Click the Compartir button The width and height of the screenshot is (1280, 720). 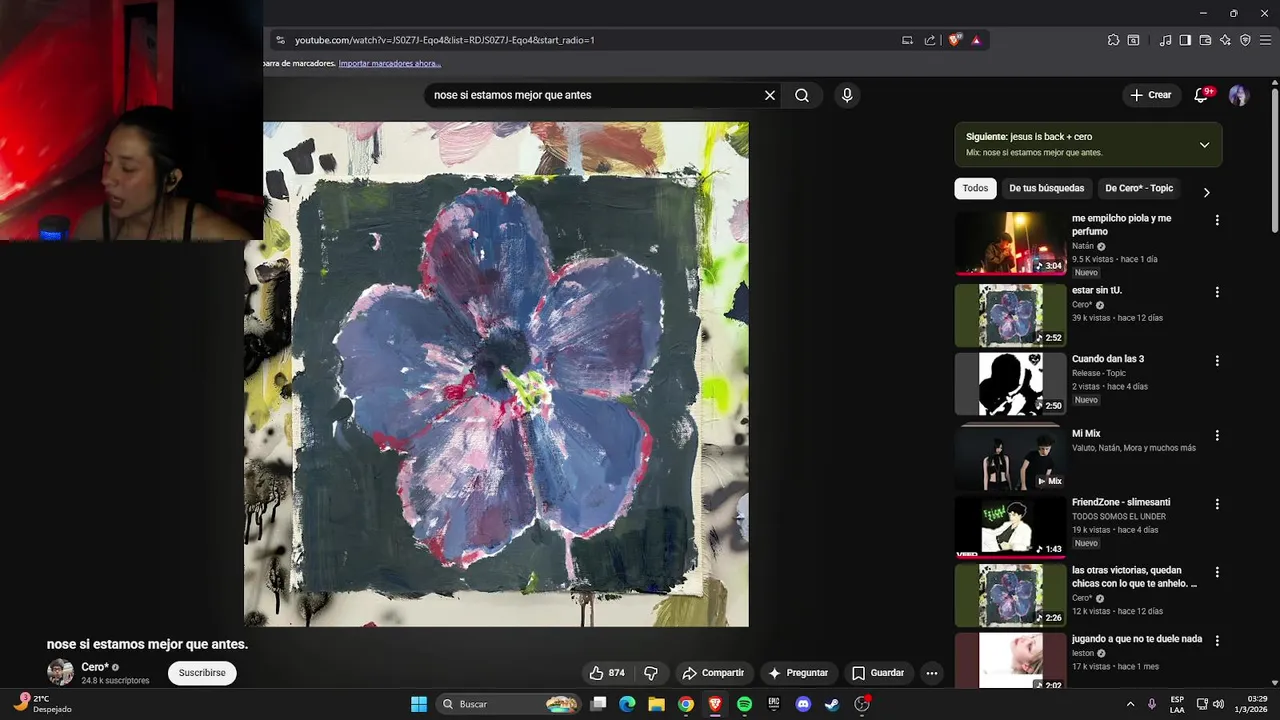tap(713, 673)
